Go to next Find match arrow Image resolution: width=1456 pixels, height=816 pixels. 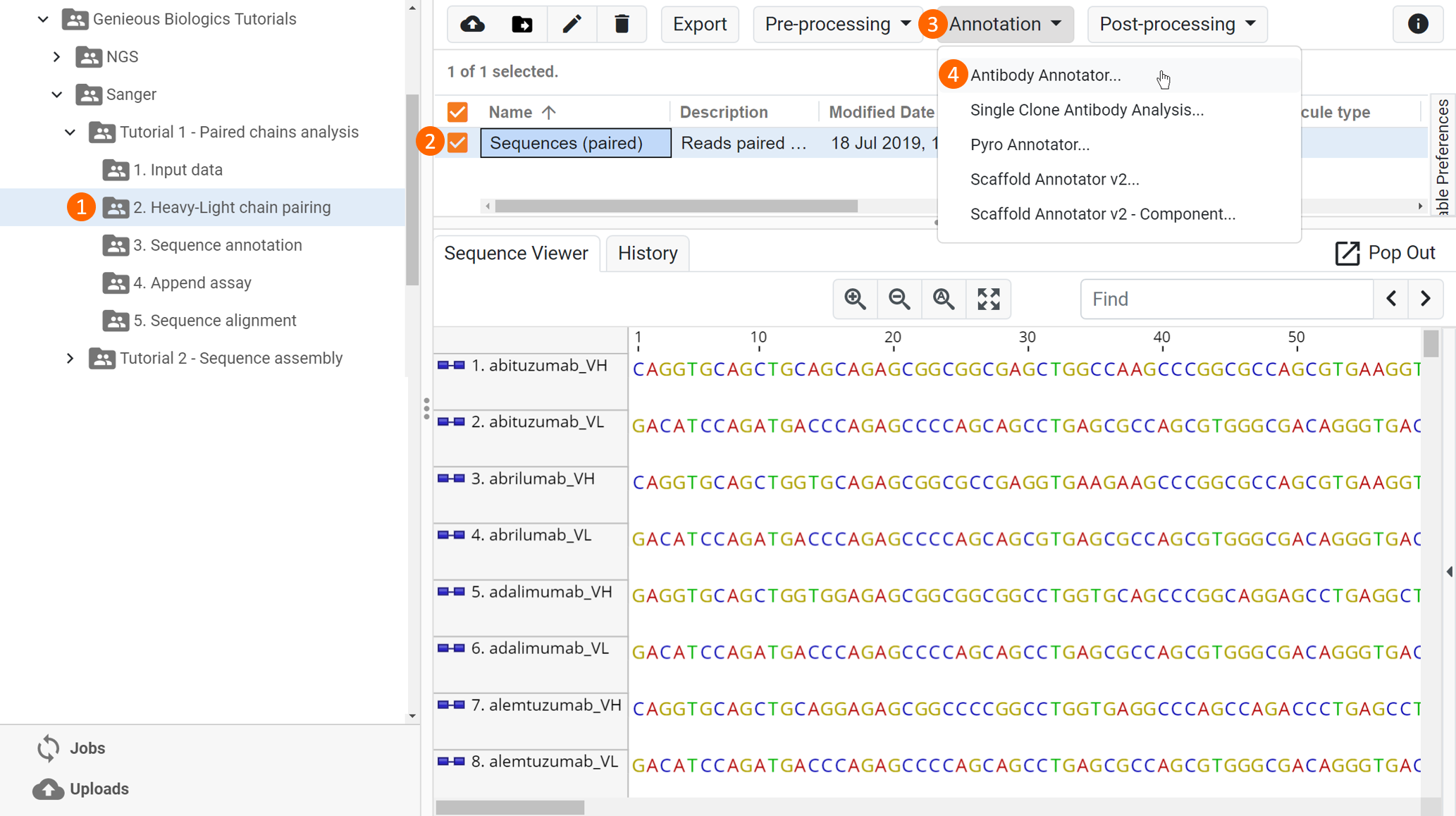(x=1426, y=299)
